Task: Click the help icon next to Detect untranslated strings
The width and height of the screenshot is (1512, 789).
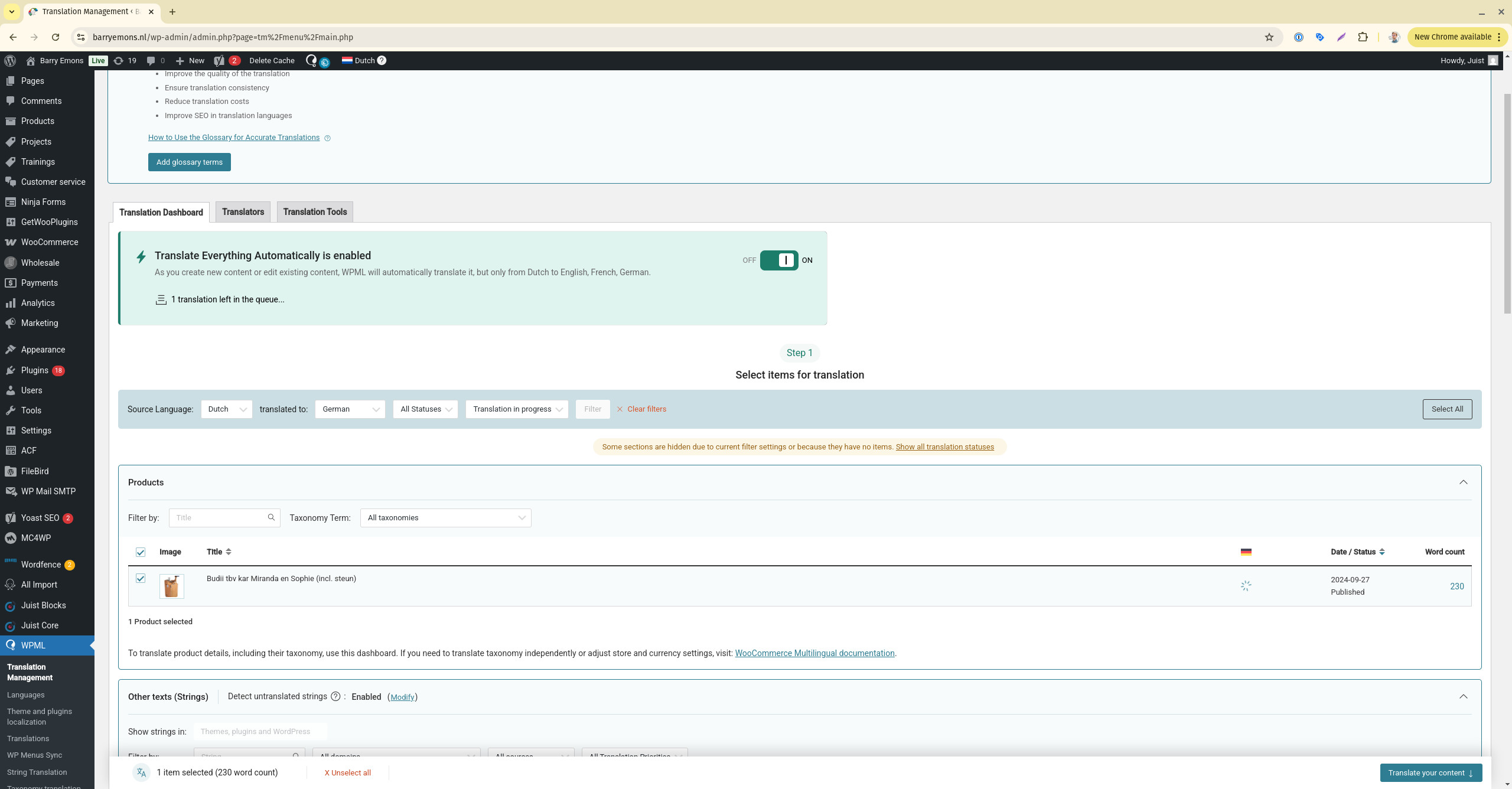Action: point(335,697)
